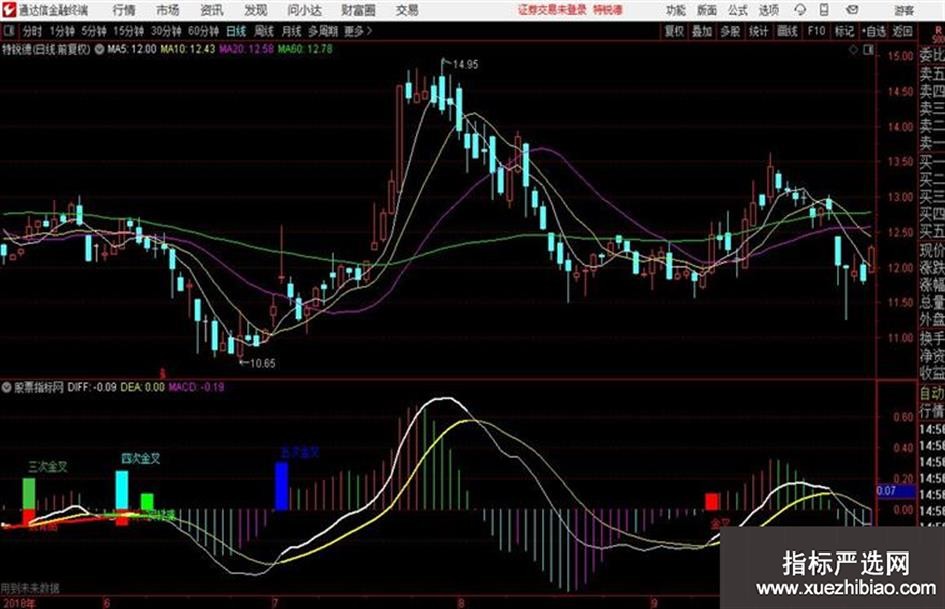945x609 pixels.
Task: Click the diamond icon atop chart
Action: pyautogui.click(x=853, y=51)
